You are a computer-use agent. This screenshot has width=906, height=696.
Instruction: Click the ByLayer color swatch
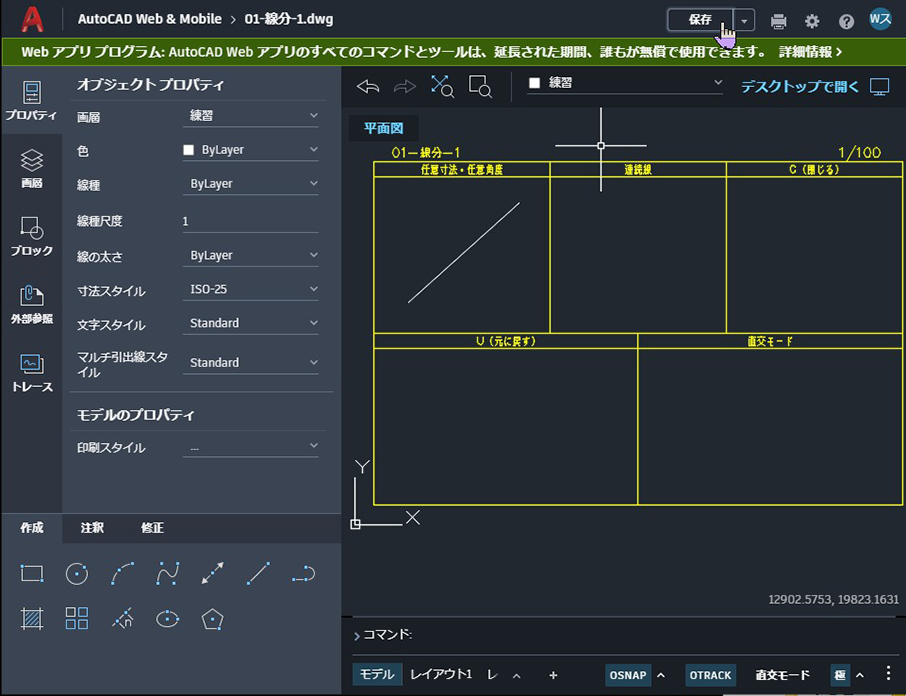click(188, 150)
